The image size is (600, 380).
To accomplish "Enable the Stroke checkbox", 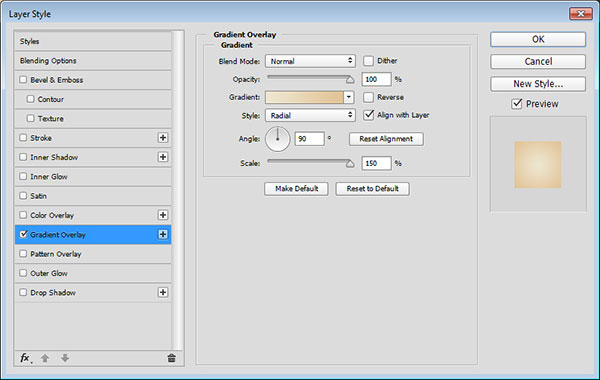I will [x=23, y=137].
